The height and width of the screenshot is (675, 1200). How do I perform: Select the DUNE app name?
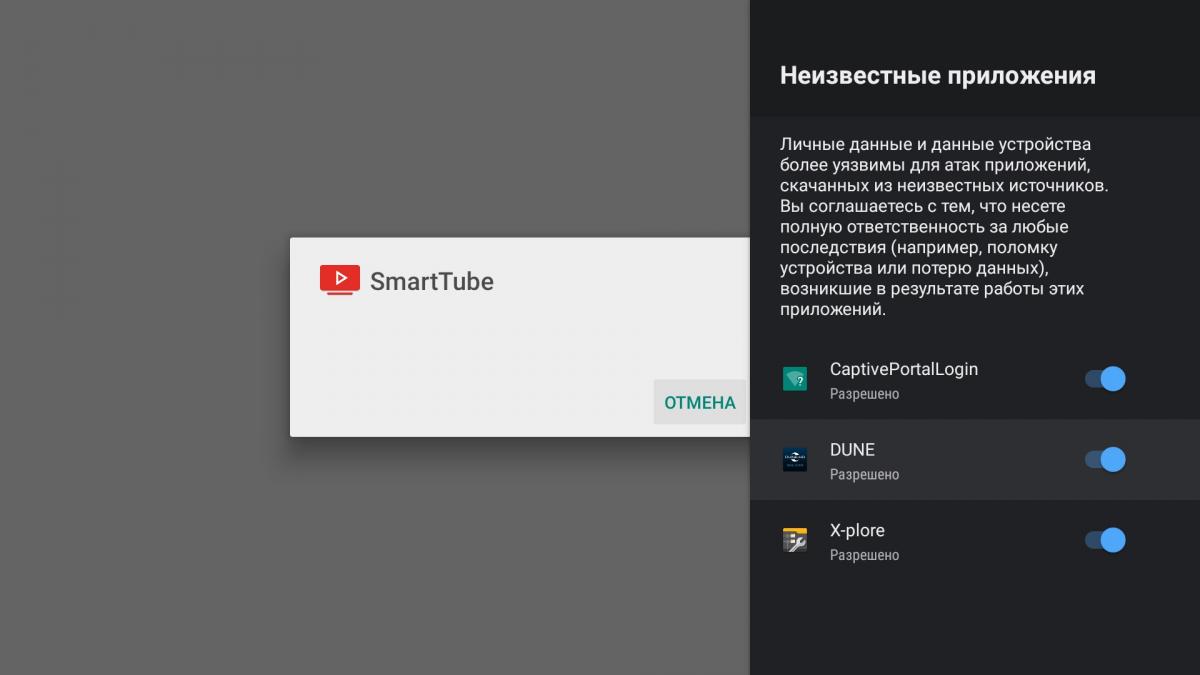(852, 450)
